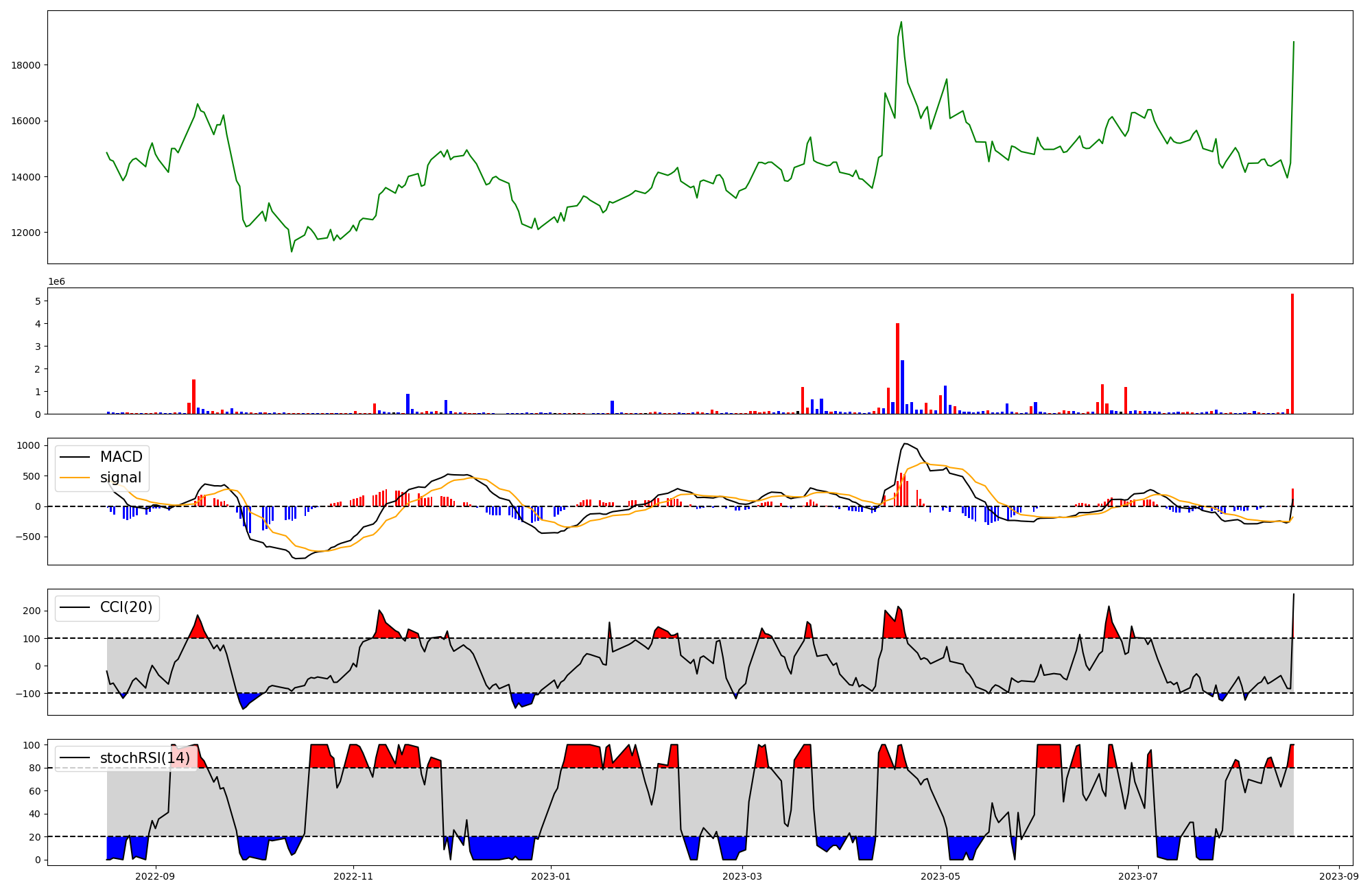Click the tallest red volume bar at far right

point(1292,353)
